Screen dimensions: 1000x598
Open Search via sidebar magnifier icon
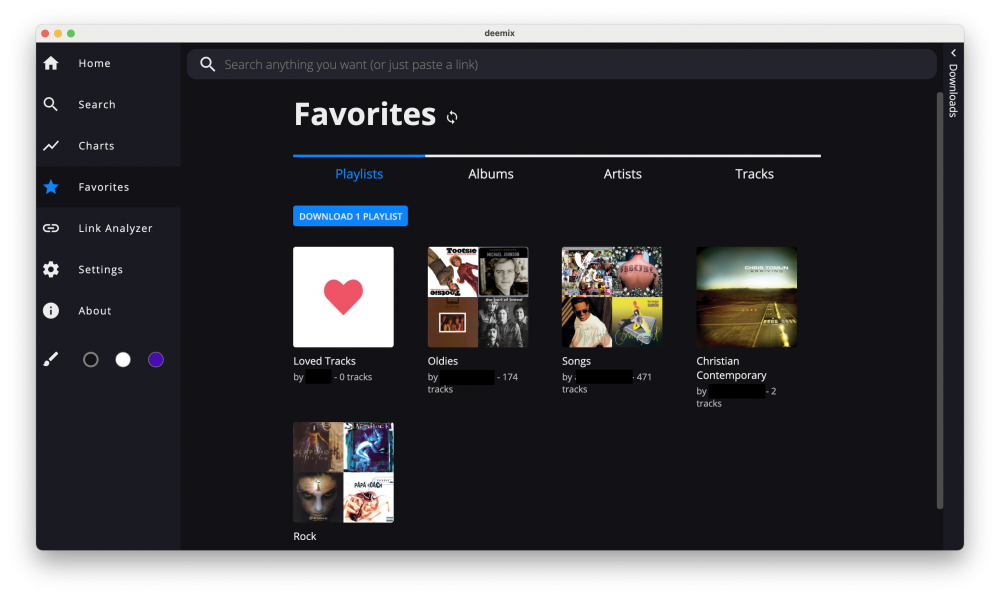click(51, 104)
